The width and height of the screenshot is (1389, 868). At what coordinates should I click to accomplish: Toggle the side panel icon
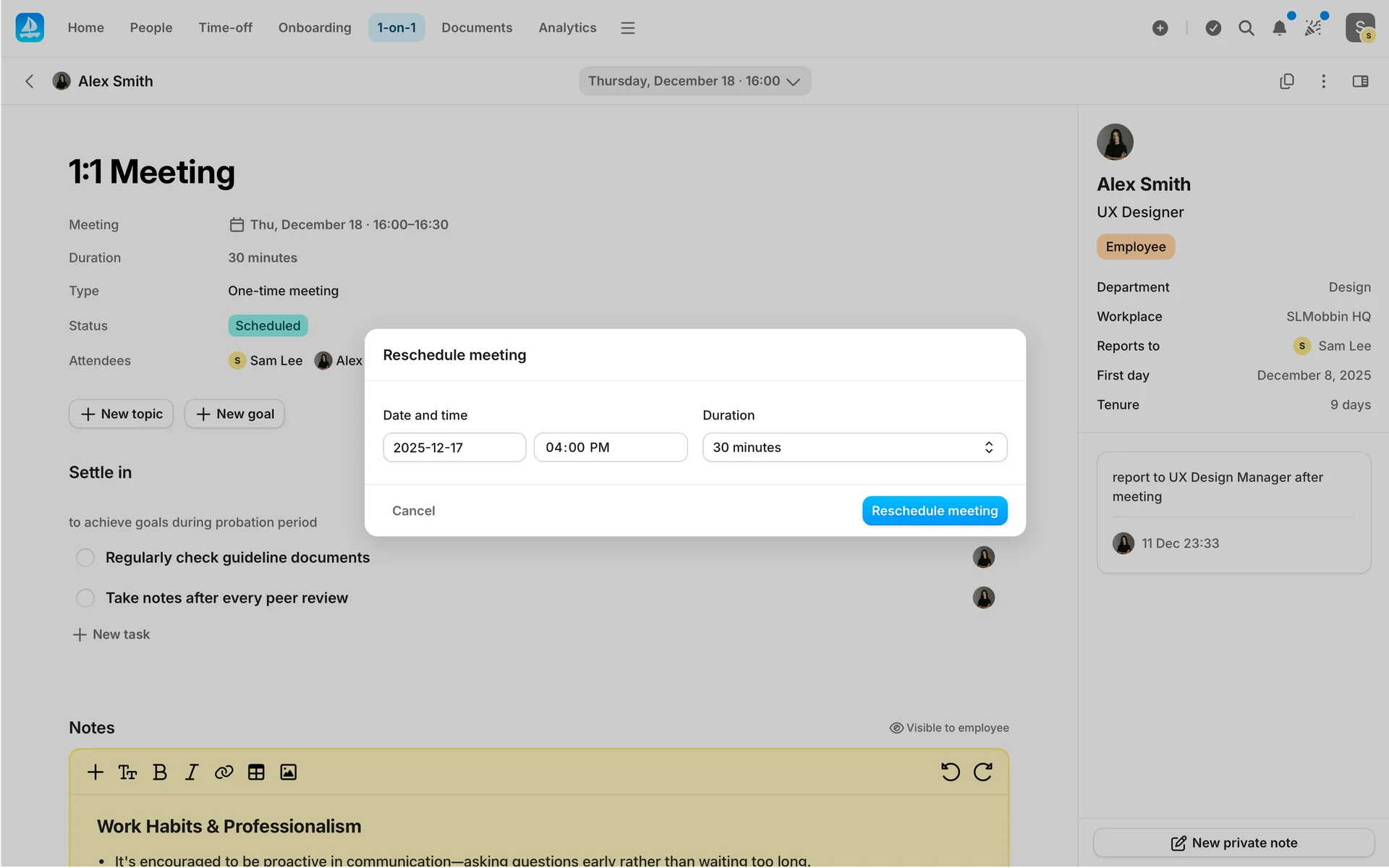pos(1360,81)
